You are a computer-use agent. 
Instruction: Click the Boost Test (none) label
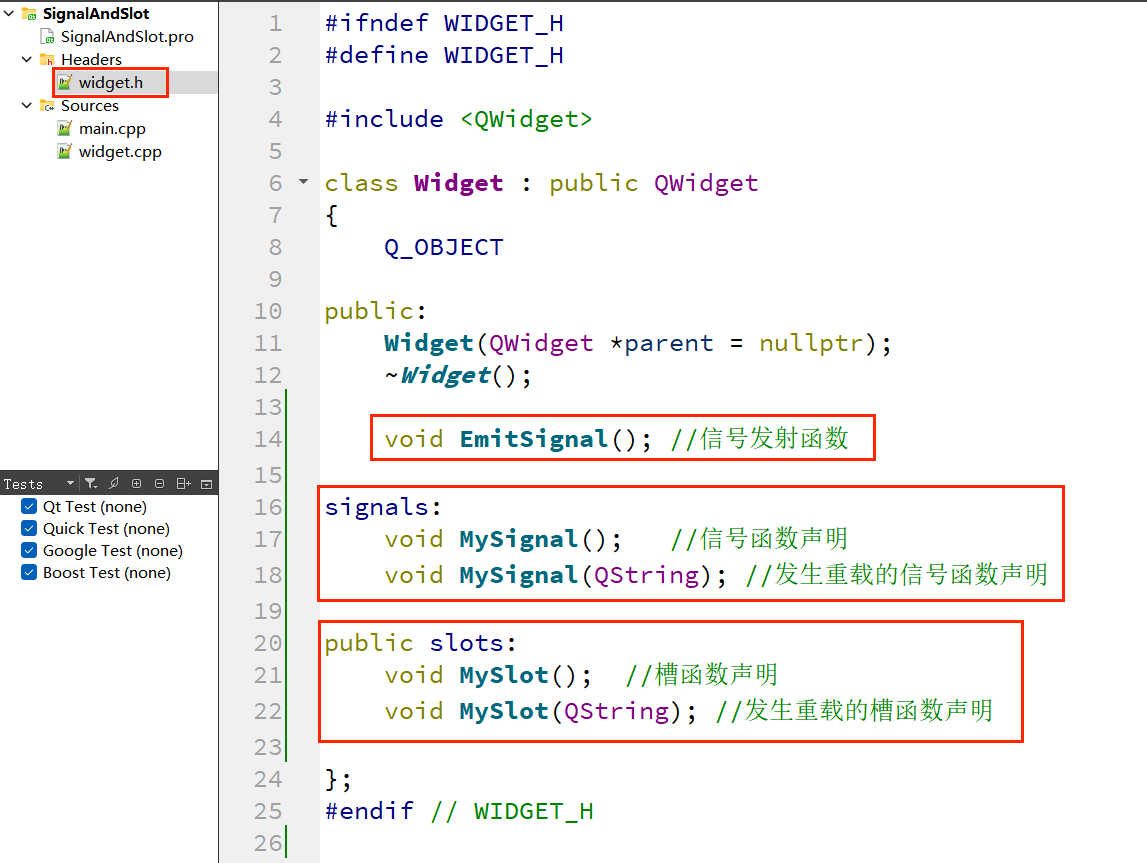point(107,572)
